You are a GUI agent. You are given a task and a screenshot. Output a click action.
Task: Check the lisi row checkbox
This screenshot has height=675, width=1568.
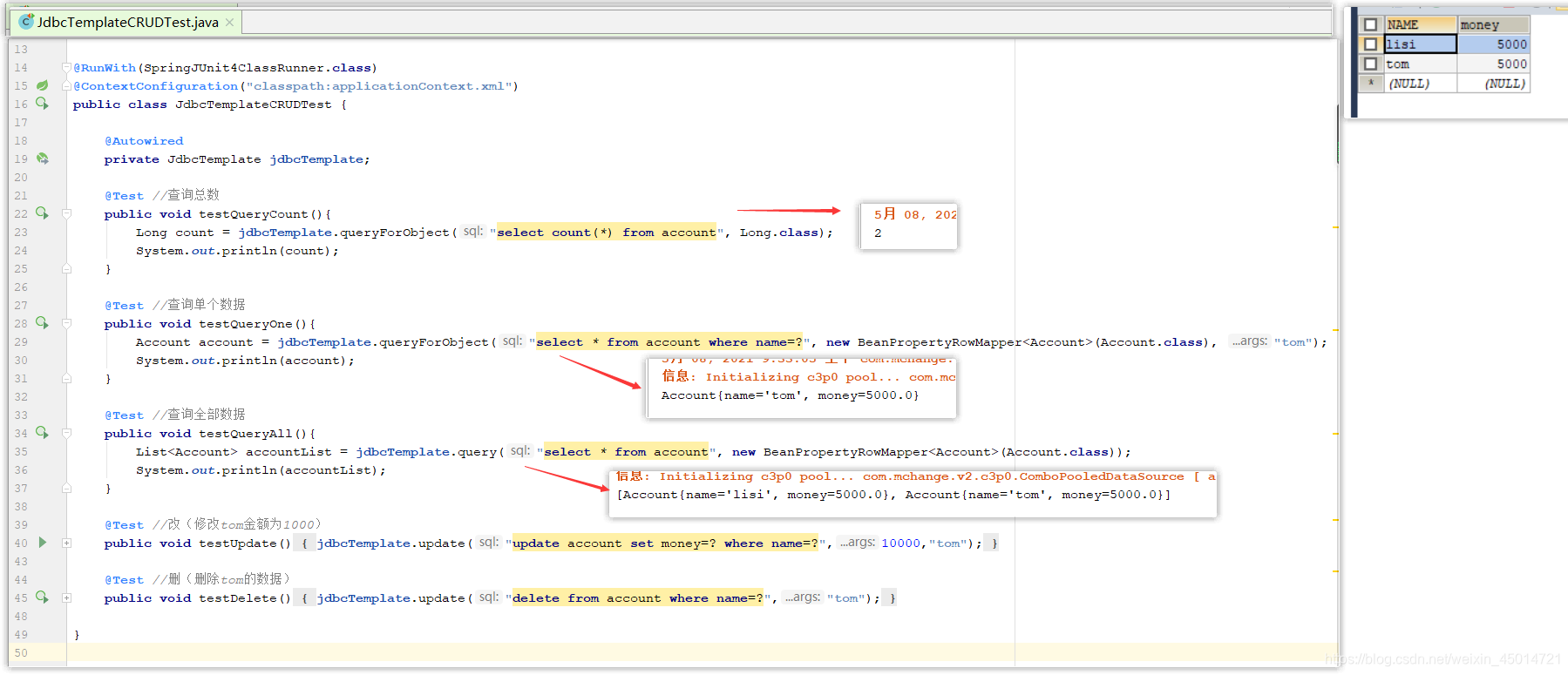[1370, 44]
